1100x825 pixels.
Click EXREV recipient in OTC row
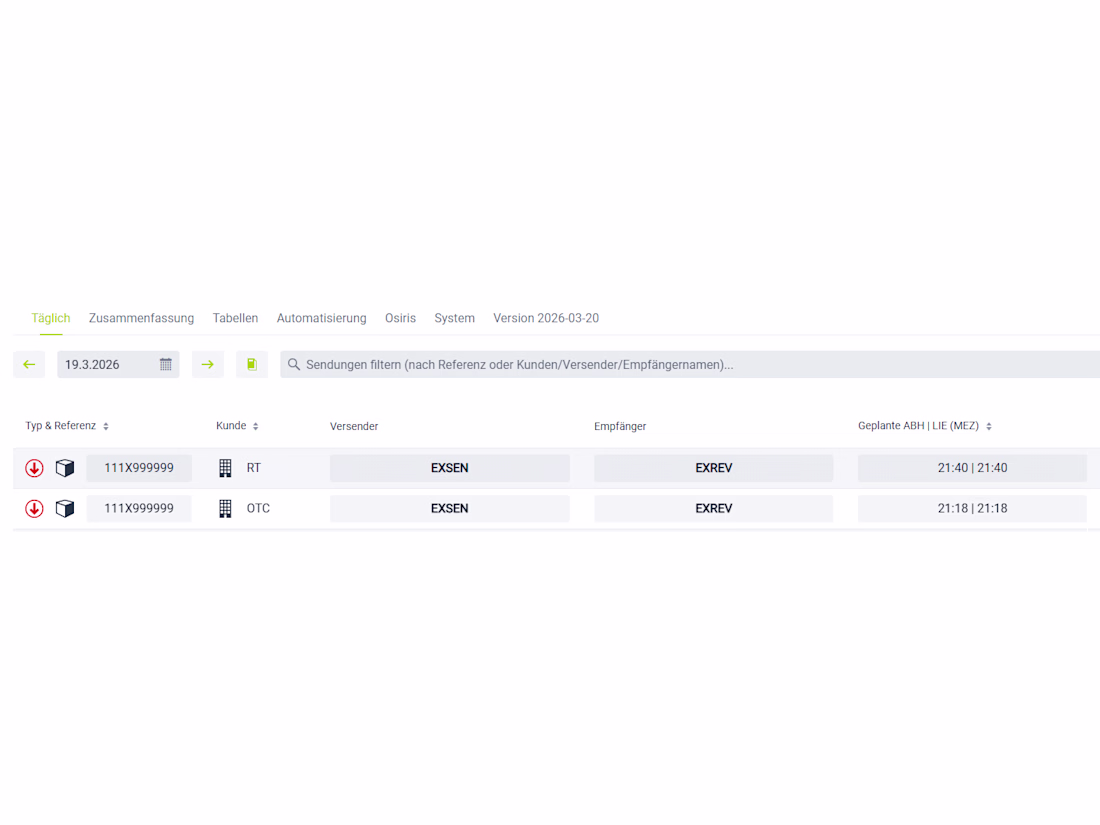(713, 509)
